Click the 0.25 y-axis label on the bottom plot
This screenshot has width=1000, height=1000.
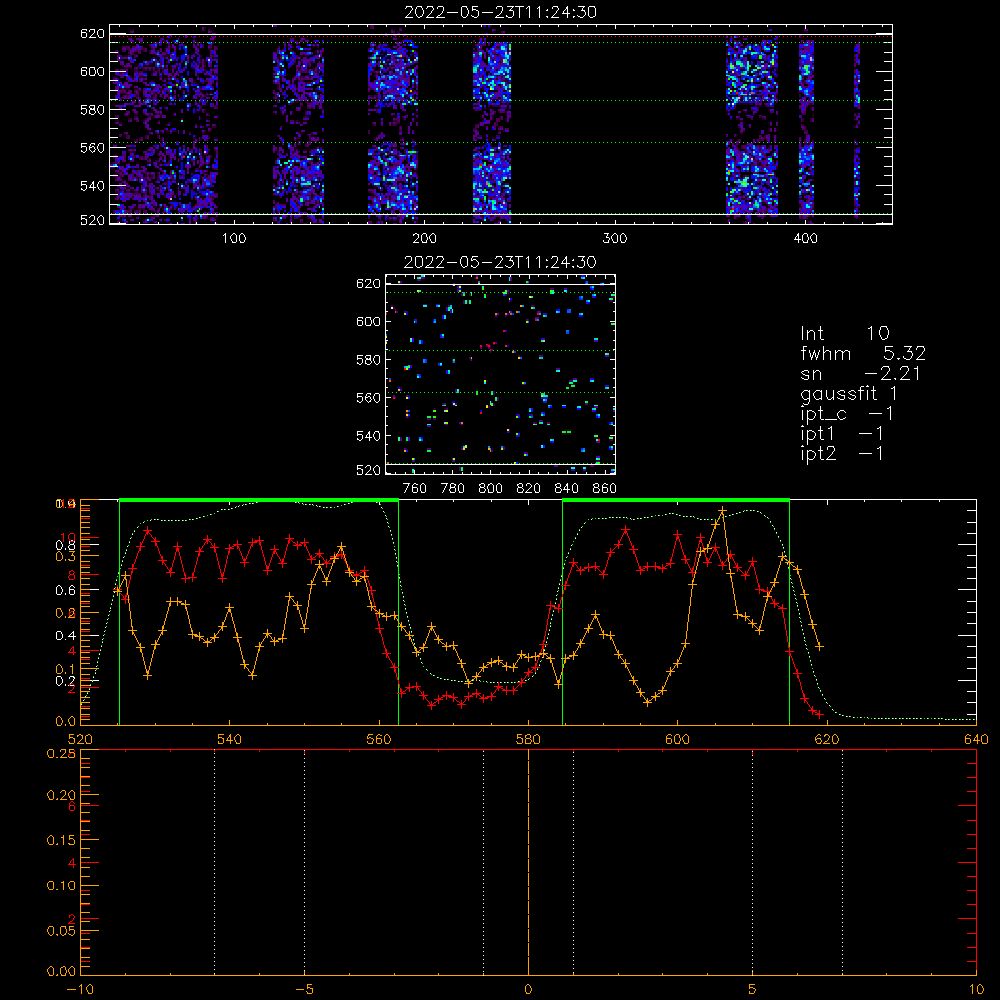(61, 753)
